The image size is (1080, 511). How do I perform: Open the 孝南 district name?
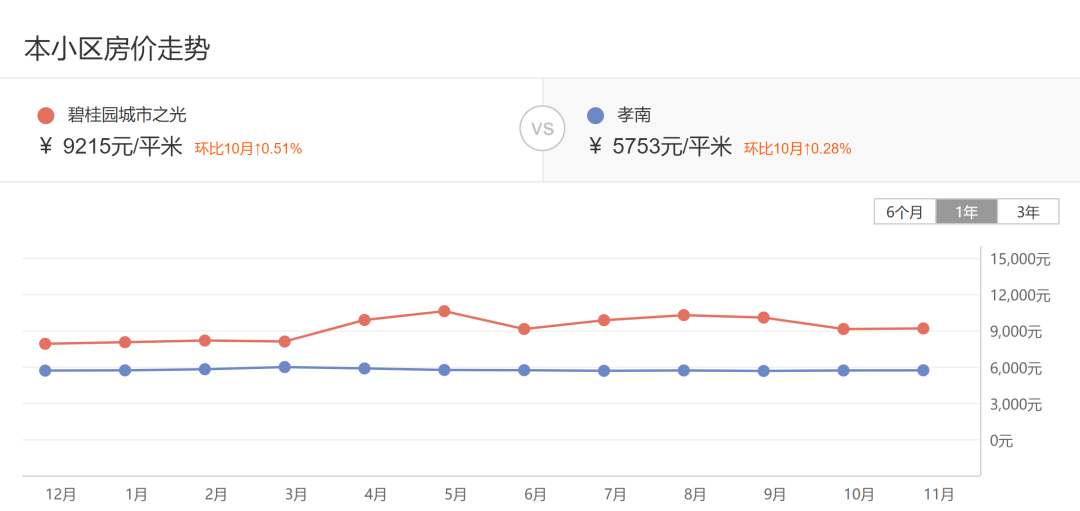[634, 115]
